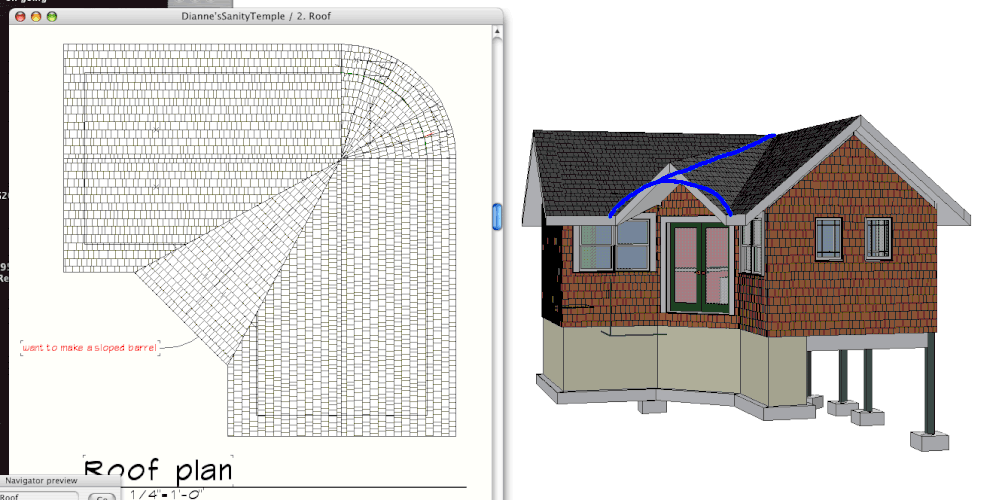999x500 pixels.
Task: Click the 1/4" scale text under title
Action: tap(168, 494)
